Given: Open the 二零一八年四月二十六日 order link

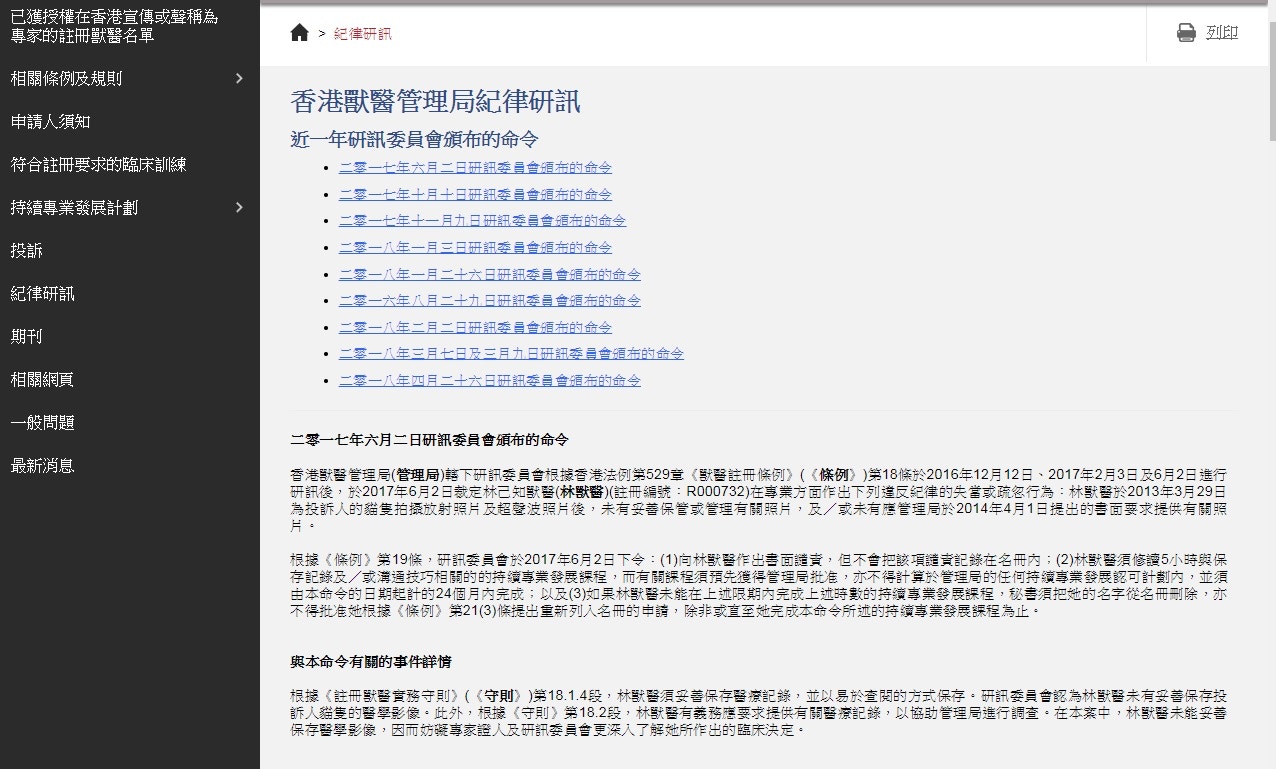Looking at the screenshot, I should (489, 380).
